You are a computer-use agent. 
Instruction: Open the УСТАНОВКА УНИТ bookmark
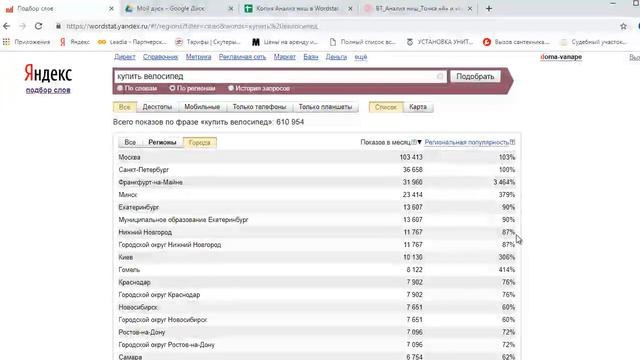click(440, 42)
